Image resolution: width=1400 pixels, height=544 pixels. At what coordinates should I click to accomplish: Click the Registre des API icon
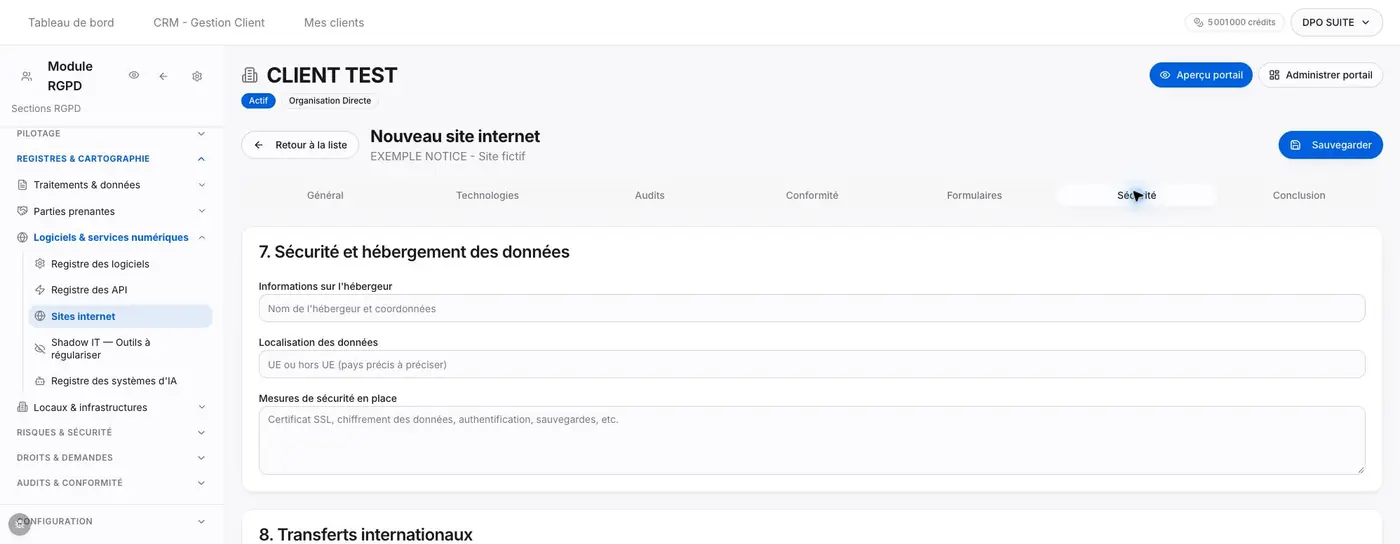[40, 290]
